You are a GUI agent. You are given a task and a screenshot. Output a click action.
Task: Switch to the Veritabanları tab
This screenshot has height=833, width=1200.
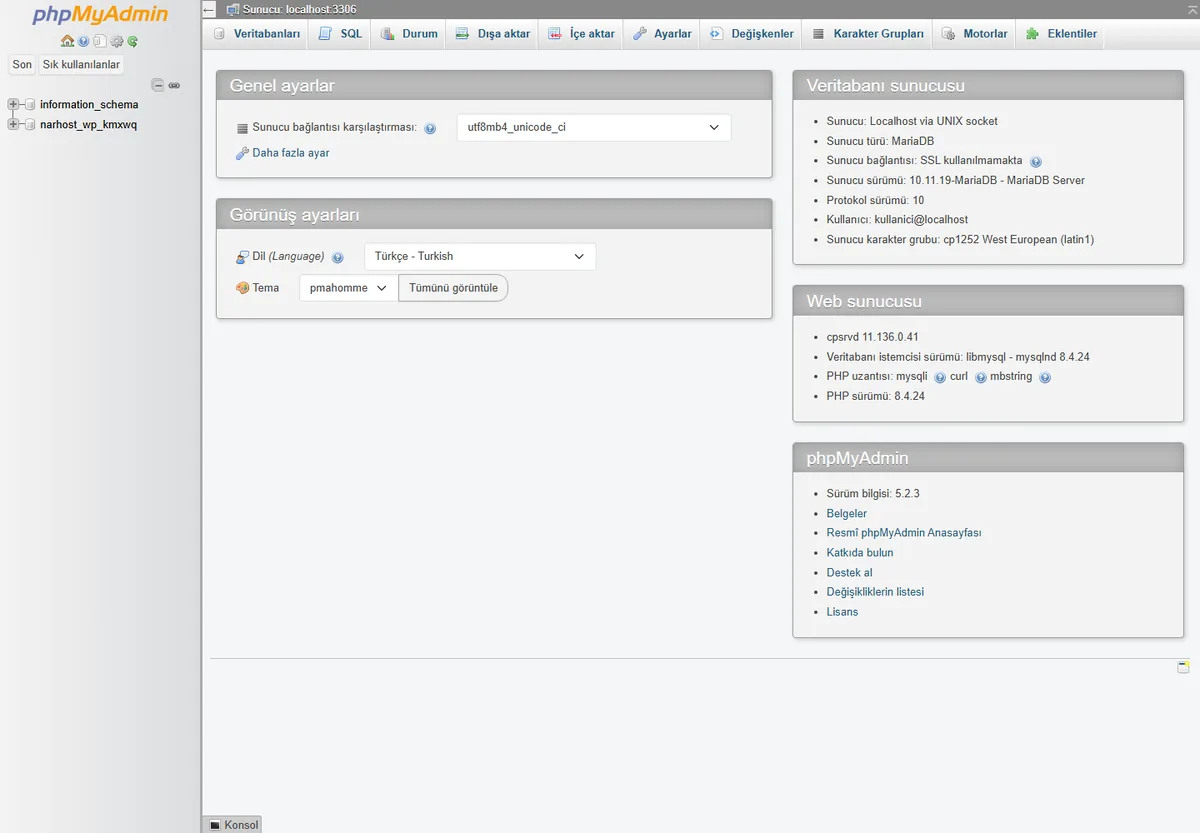click(x=257, y=34)
